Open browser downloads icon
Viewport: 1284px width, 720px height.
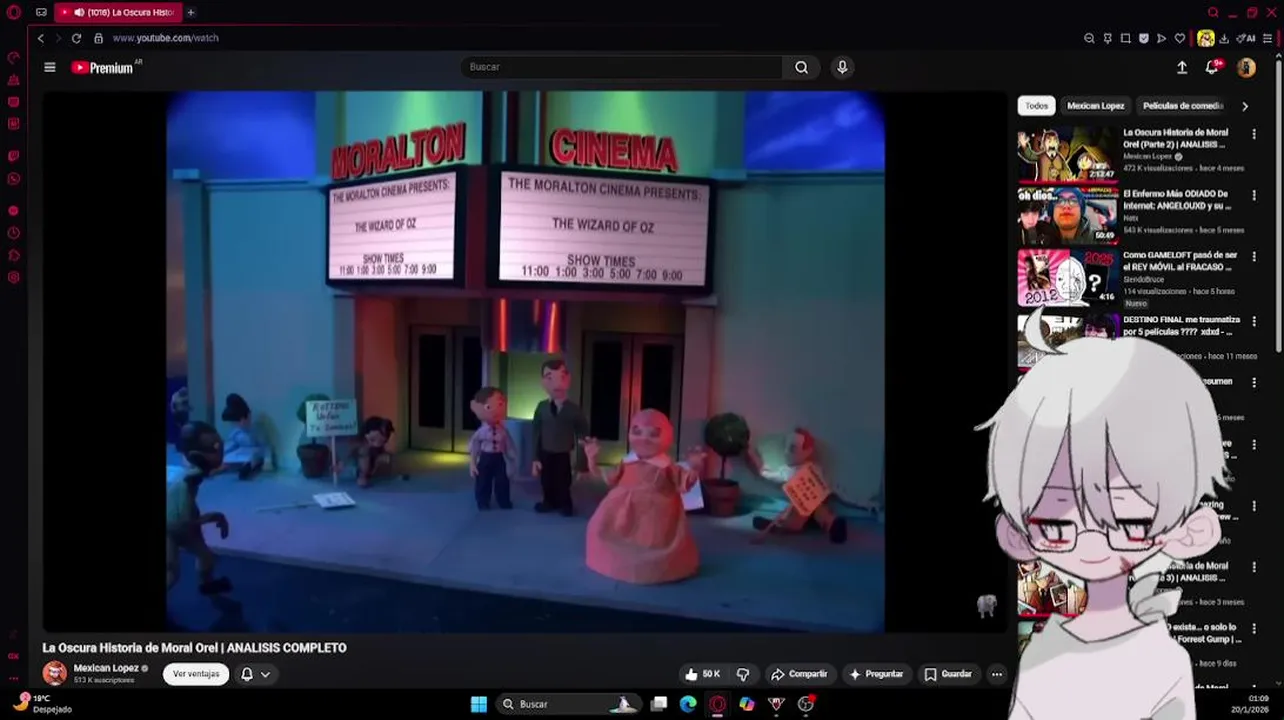click(x=1224, y=38)
